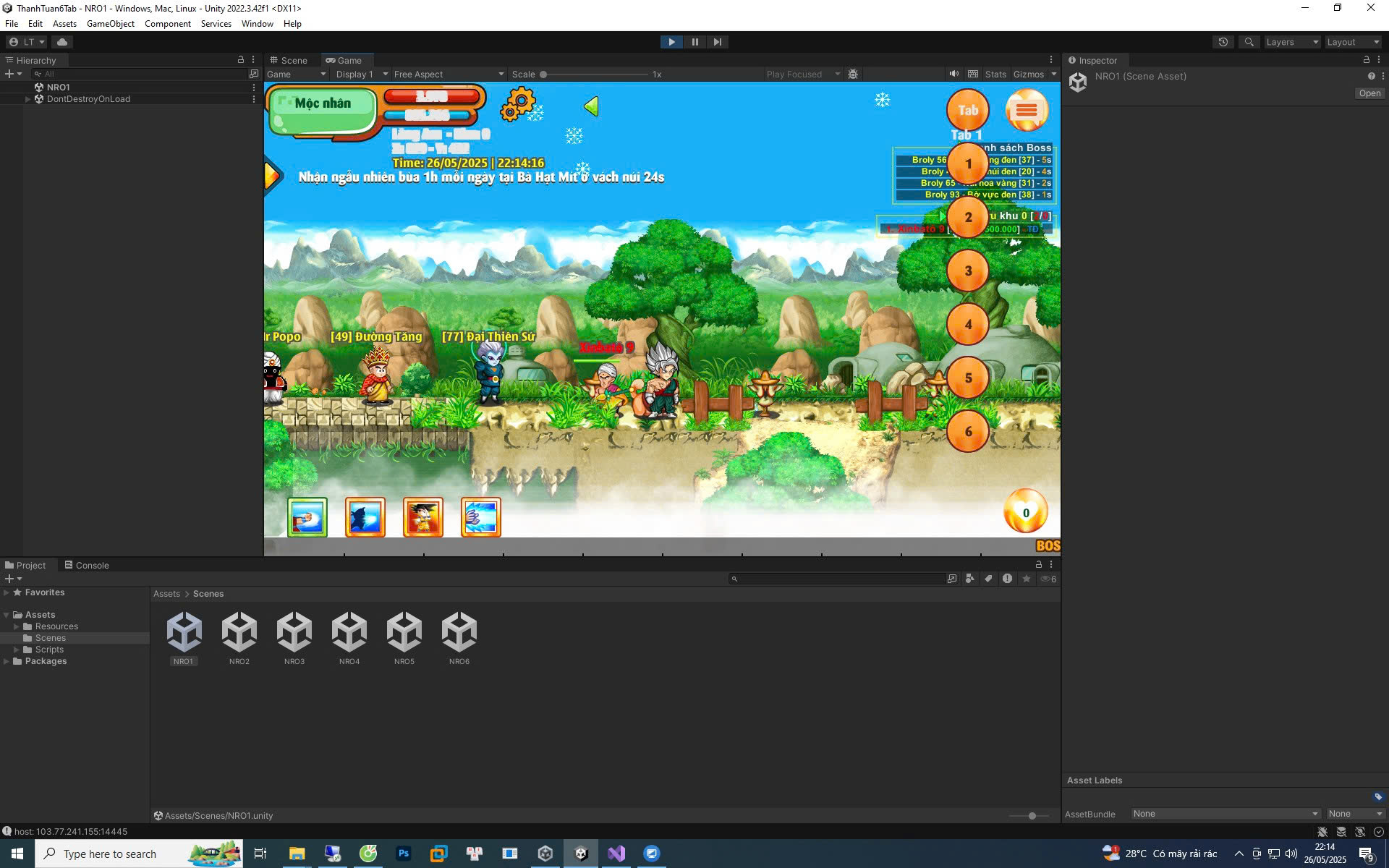Open the Inspector help icon

click(x=1371, y=76)
